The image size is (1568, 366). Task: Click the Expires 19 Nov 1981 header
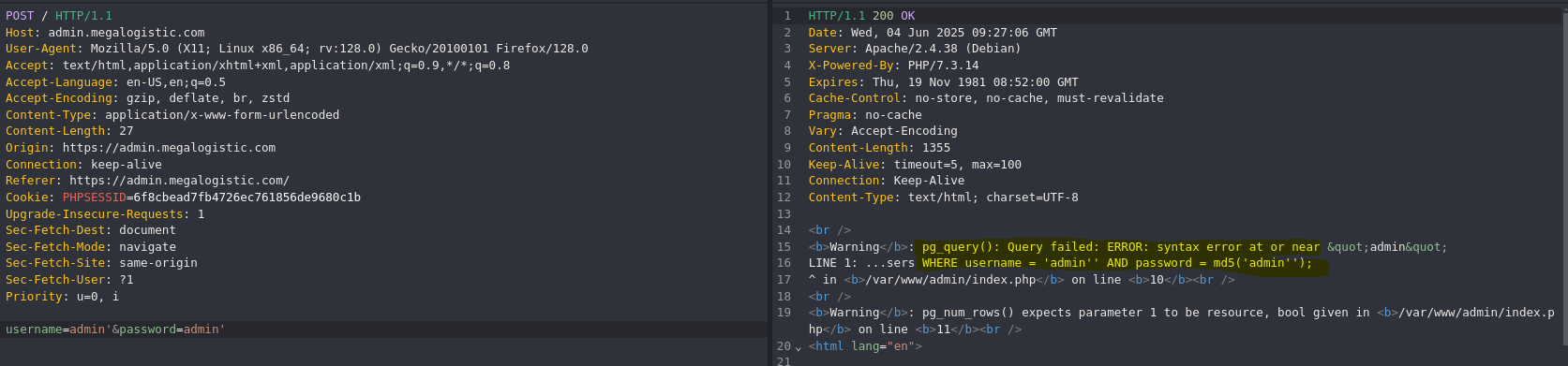(x=944, y=82)
